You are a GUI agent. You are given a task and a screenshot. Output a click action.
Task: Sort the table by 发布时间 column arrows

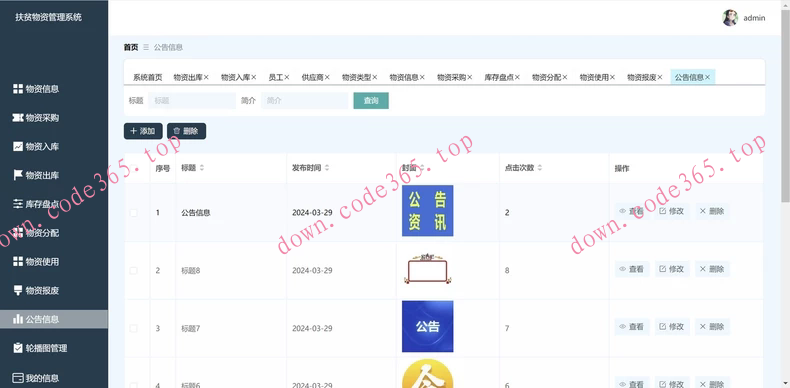(326, 168)
